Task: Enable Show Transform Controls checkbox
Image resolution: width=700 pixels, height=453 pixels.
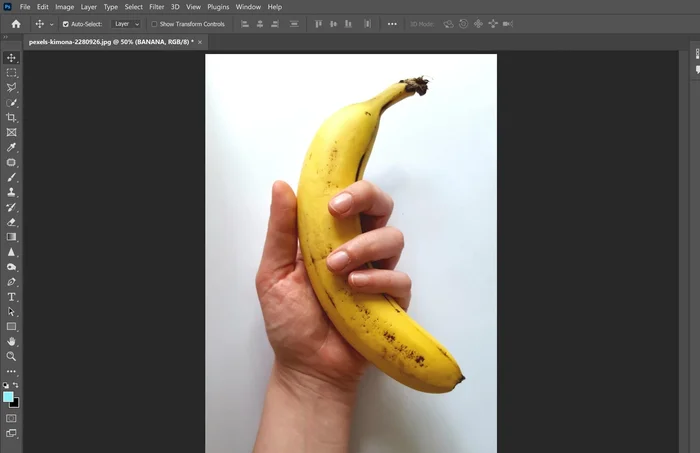Action: (x=154, y=24)
